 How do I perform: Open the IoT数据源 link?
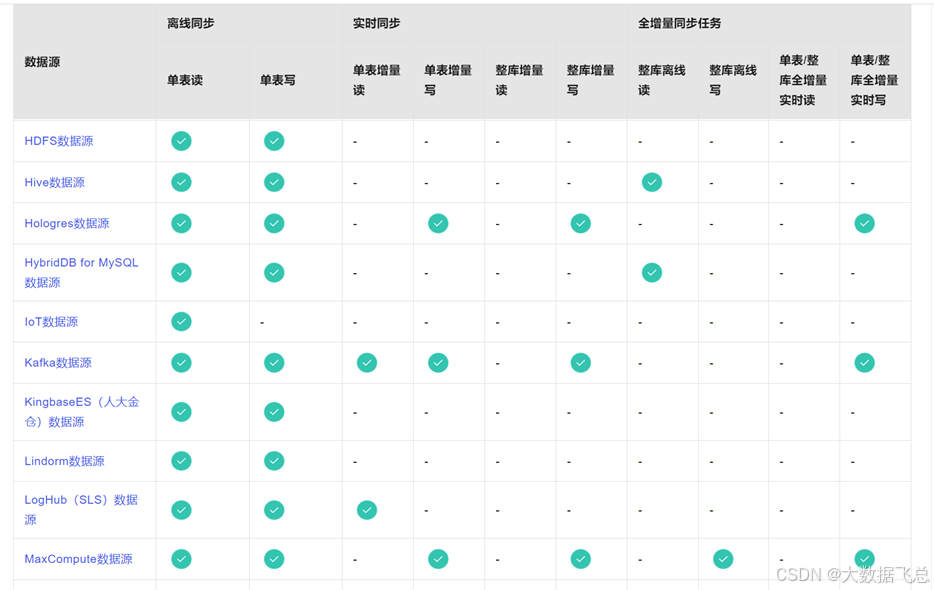point(51,322)
